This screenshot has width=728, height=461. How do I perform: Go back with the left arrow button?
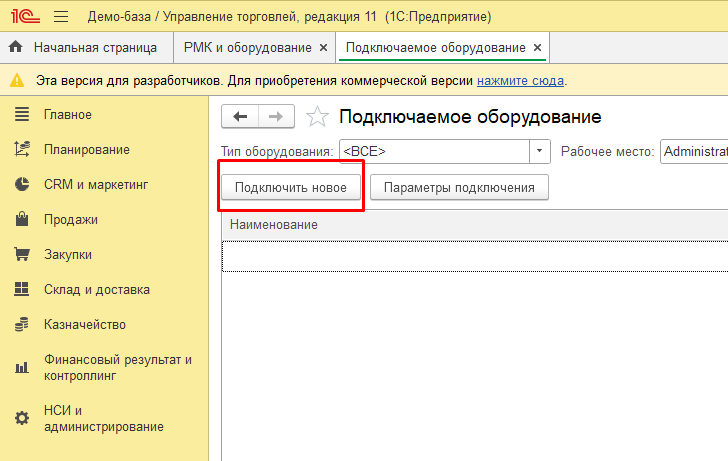240,117
